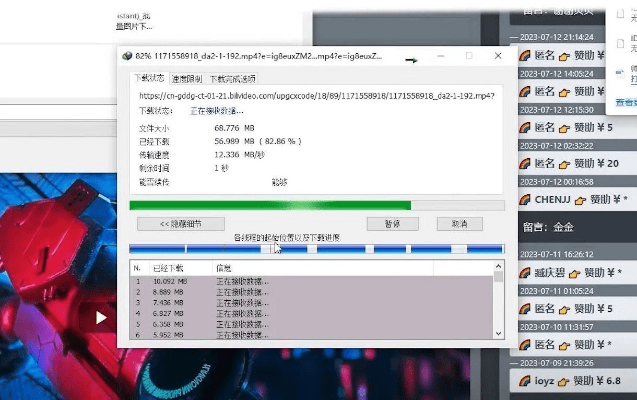This screenshot has height=400, width=637.
Task: Click the thread list scroll up arrow
Action: coord(498,266)
